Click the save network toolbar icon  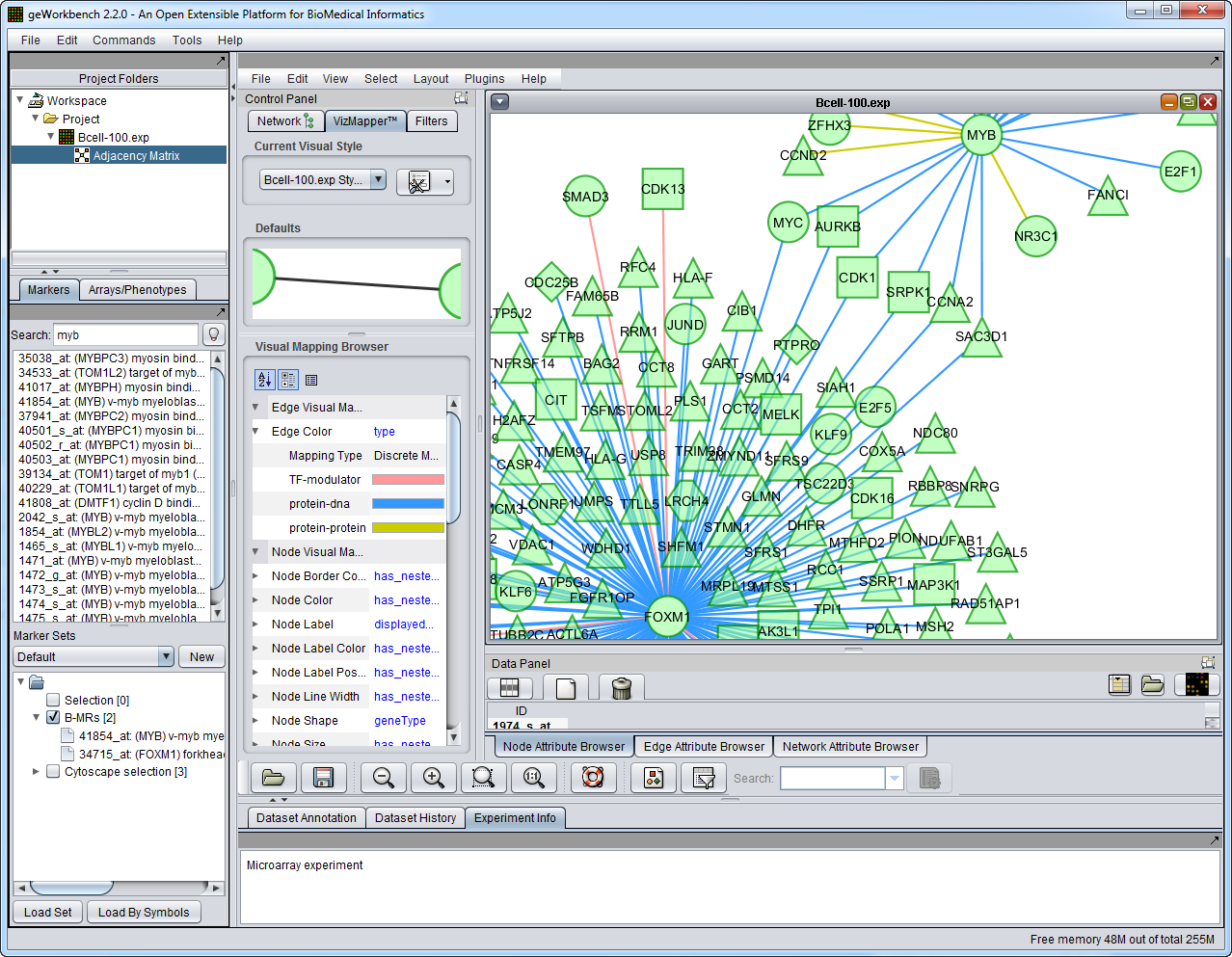(323, 778)
